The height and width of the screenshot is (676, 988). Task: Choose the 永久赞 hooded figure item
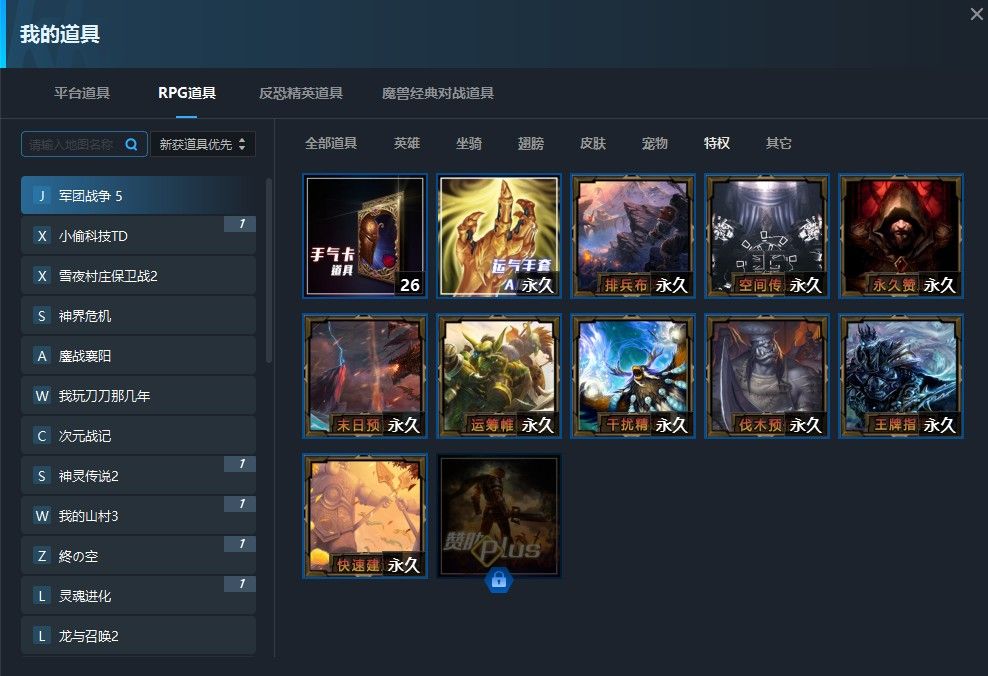click(901, 236)
